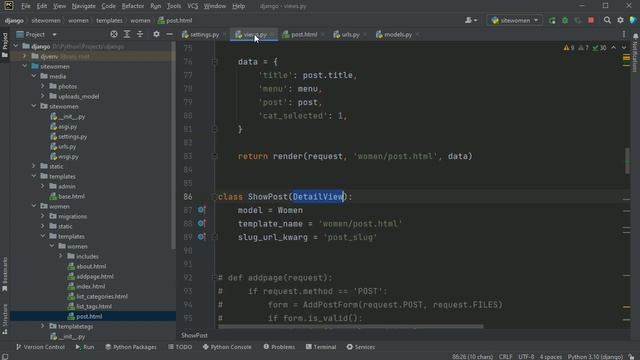Stop the running process with red square

[x=591, y=20]
